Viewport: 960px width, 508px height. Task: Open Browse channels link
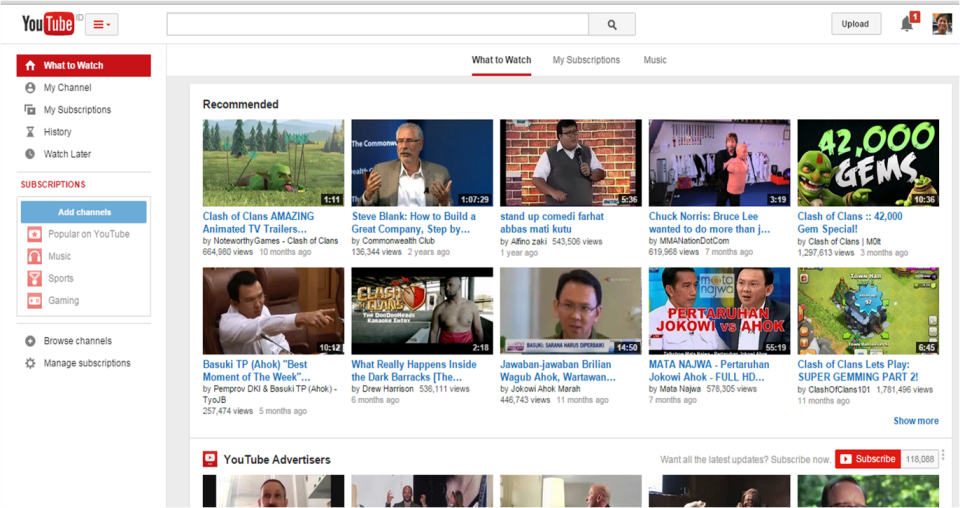pyautogui.click(x=78, y=341)
